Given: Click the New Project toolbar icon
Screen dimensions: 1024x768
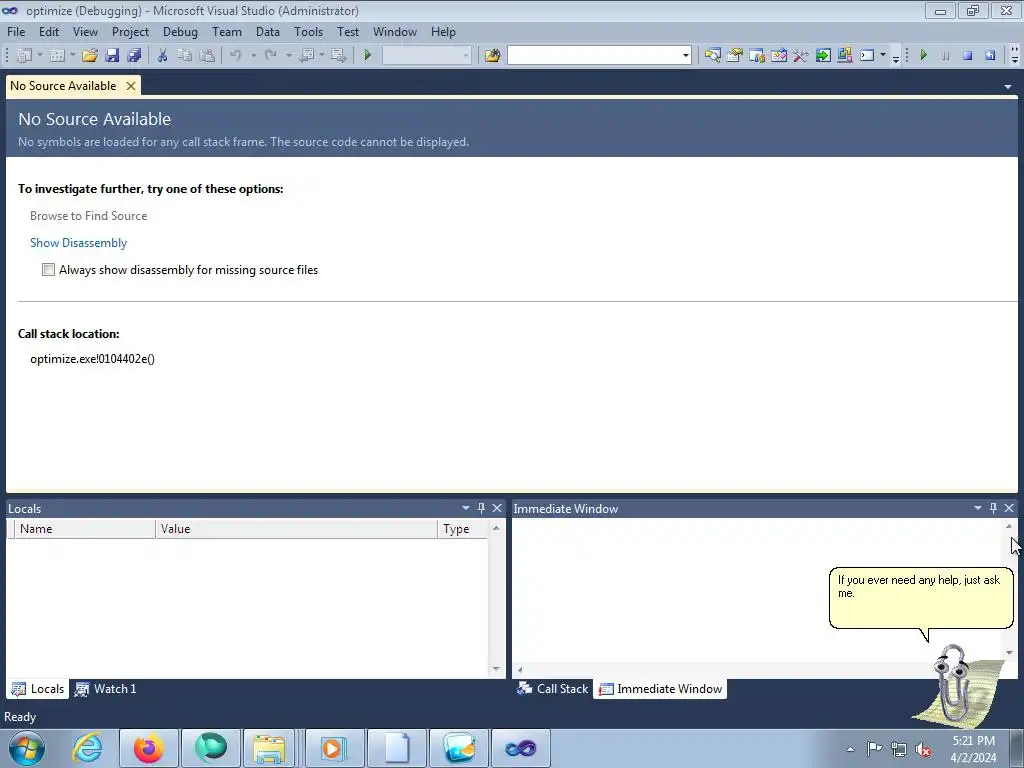Looking at the screenshot, I should point(24,56).
